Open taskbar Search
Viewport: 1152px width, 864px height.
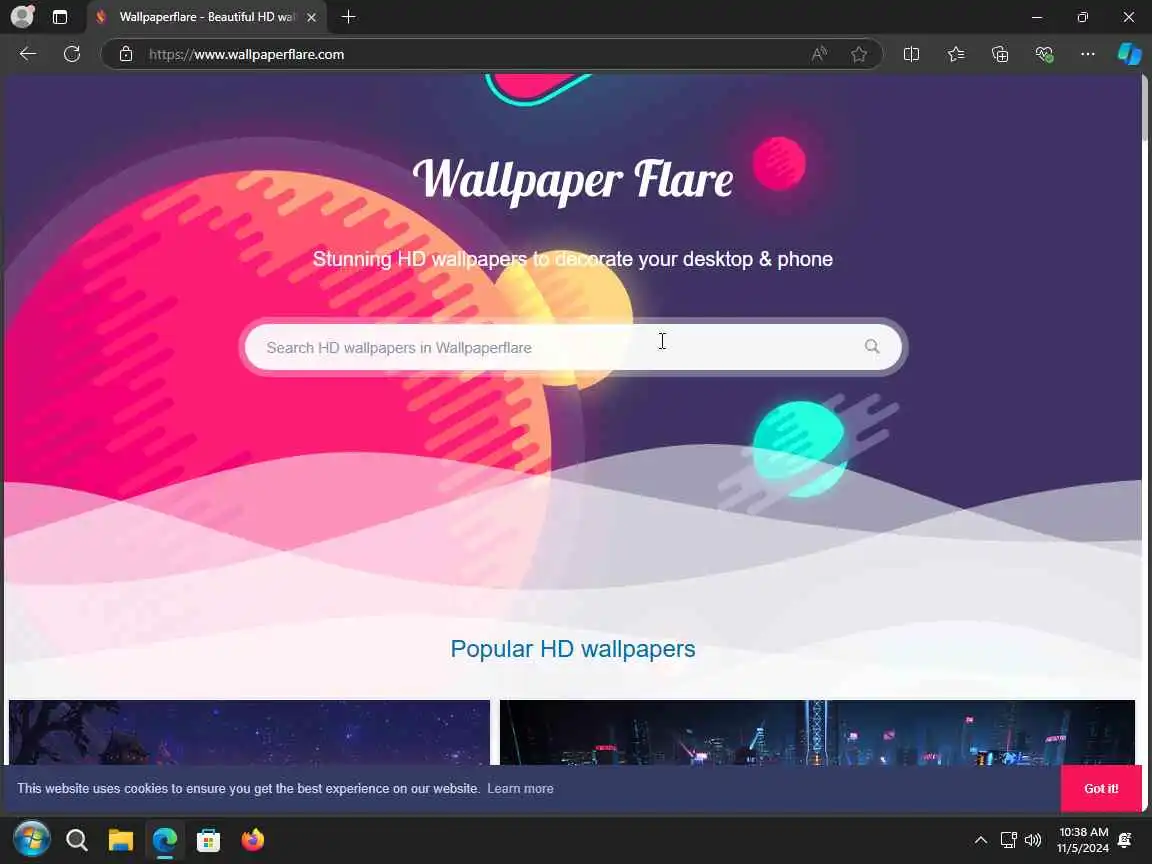tap(76, 840)
